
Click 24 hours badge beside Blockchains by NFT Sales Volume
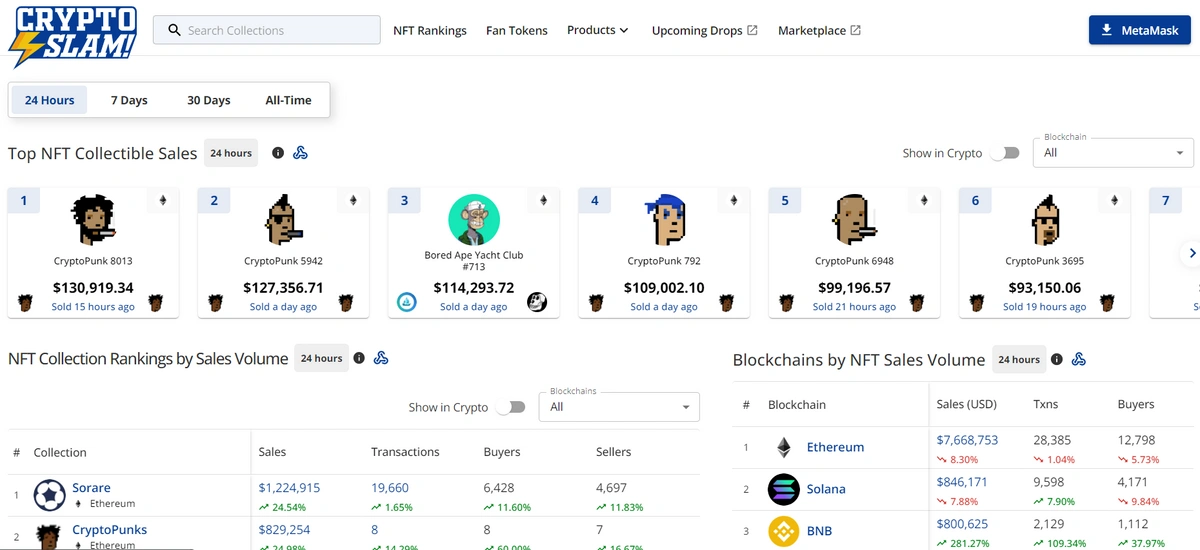pos(1019,359)
